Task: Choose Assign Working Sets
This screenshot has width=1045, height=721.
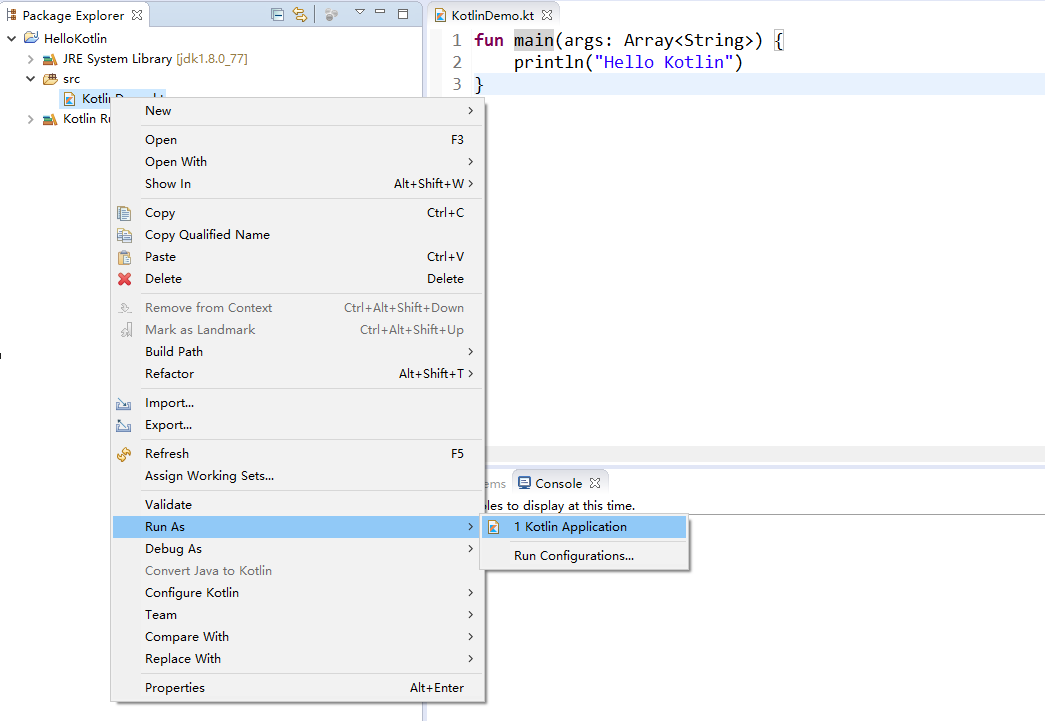Action: pyautogui.click(x=297, y=476)
